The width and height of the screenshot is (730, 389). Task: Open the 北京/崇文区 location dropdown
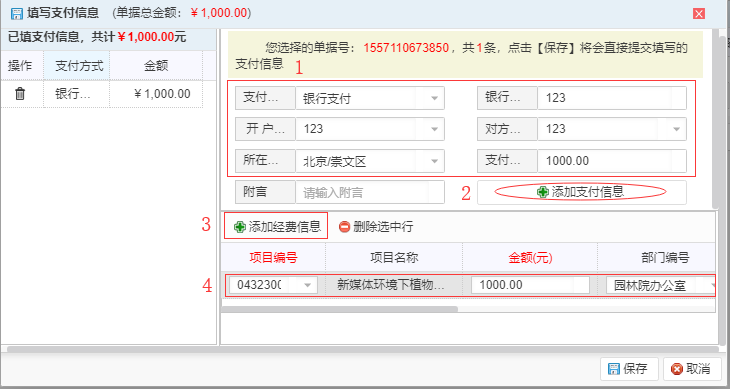click(434, 161)
